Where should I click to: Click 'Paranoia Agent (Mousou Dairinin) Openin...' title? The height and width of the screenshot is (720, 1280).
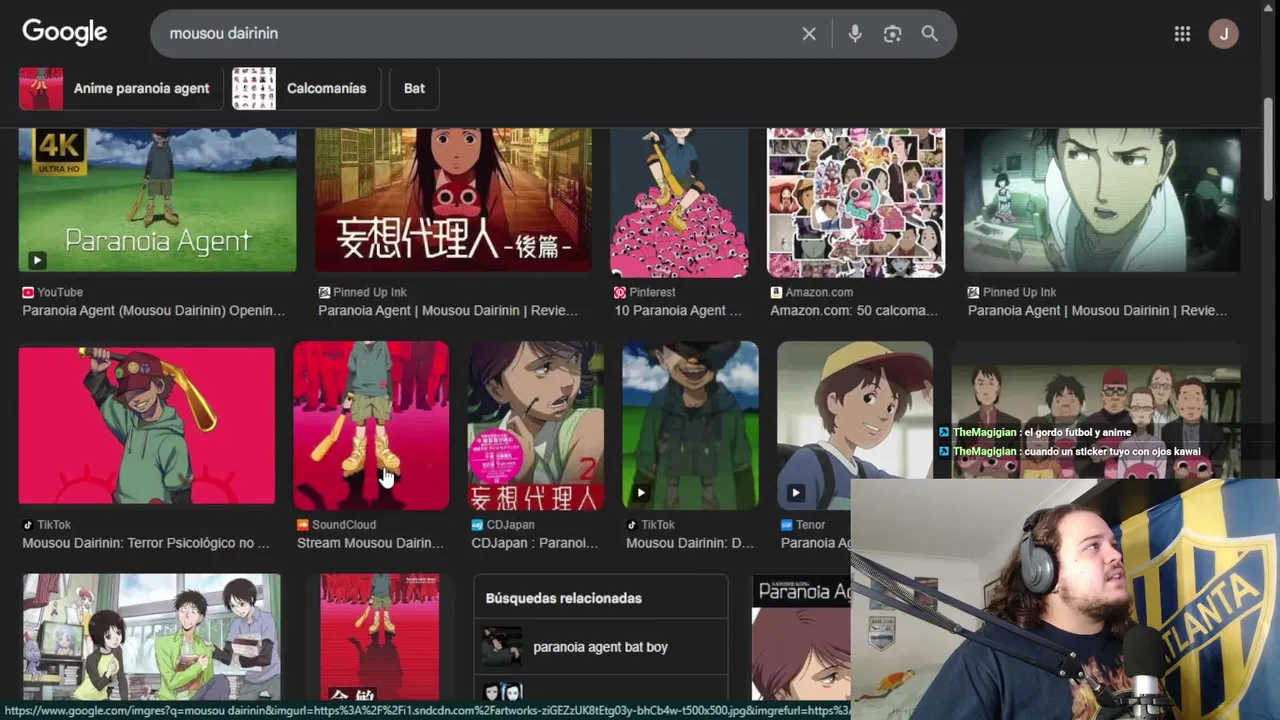(154, 311)
